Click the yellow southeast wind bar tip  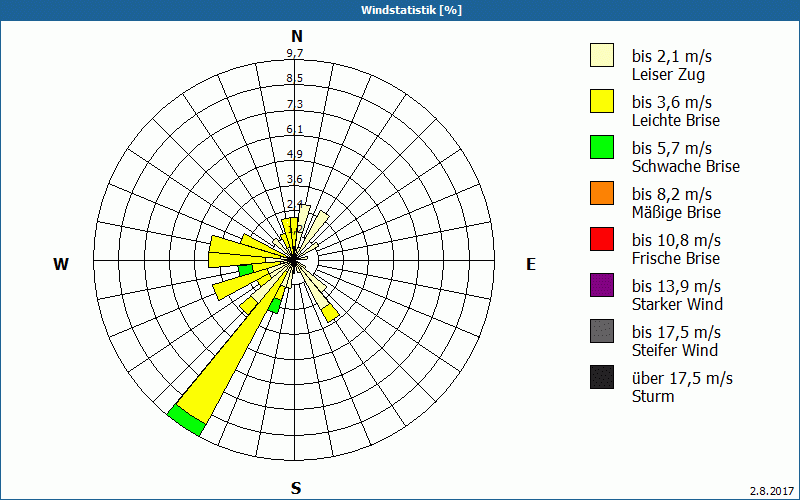(x=331, y=313)
